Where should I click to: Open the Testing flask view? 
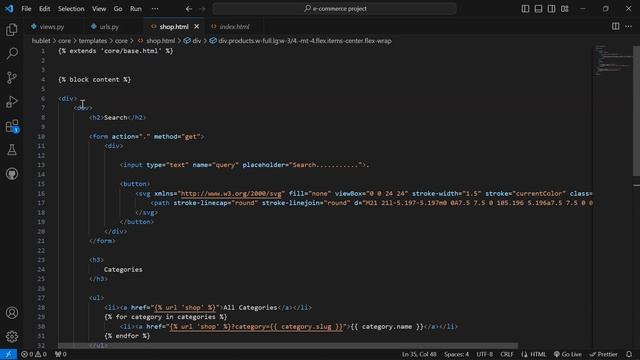point(12,150)
